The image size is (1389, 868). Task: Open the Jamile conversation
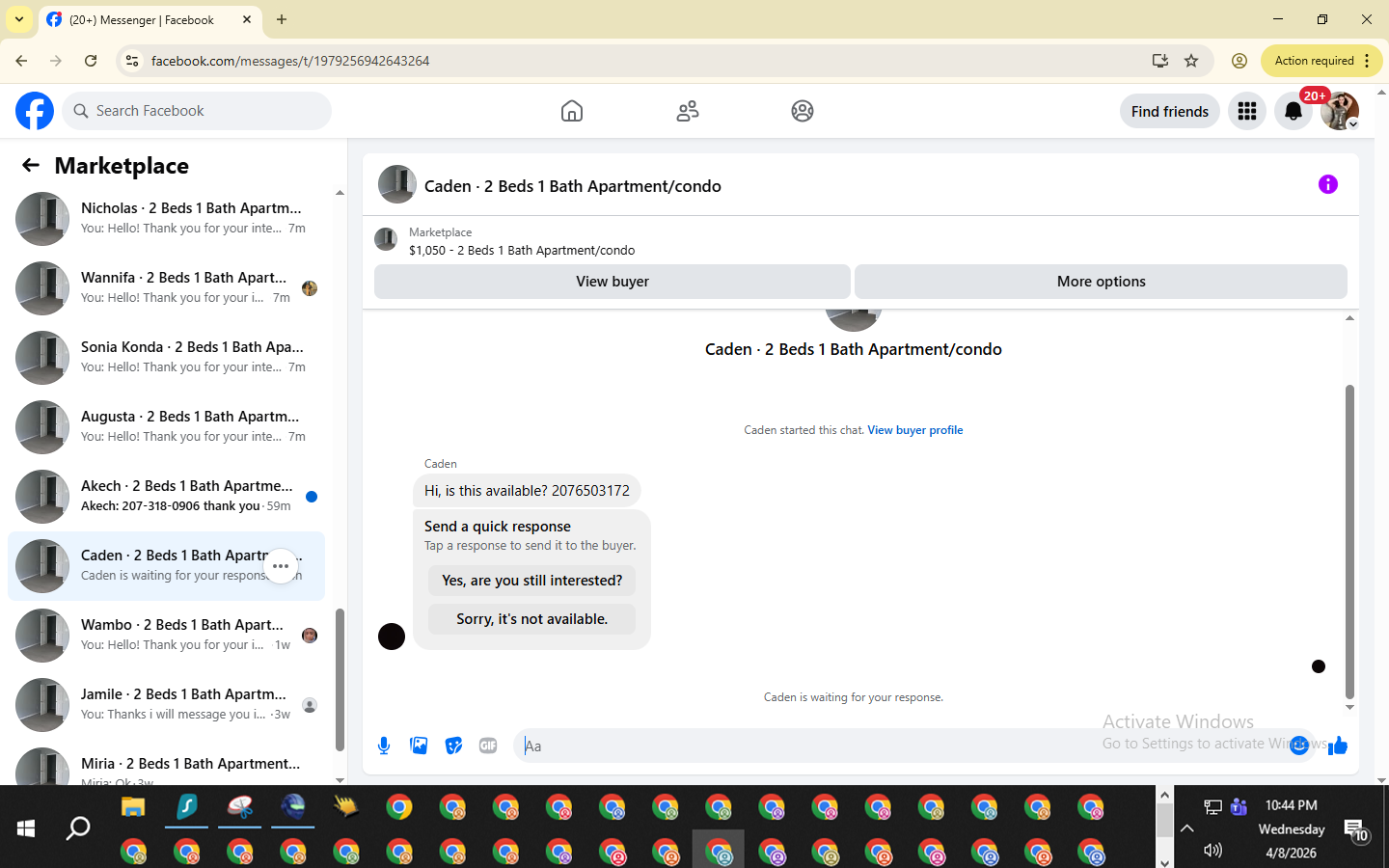(x=166, y=705)
